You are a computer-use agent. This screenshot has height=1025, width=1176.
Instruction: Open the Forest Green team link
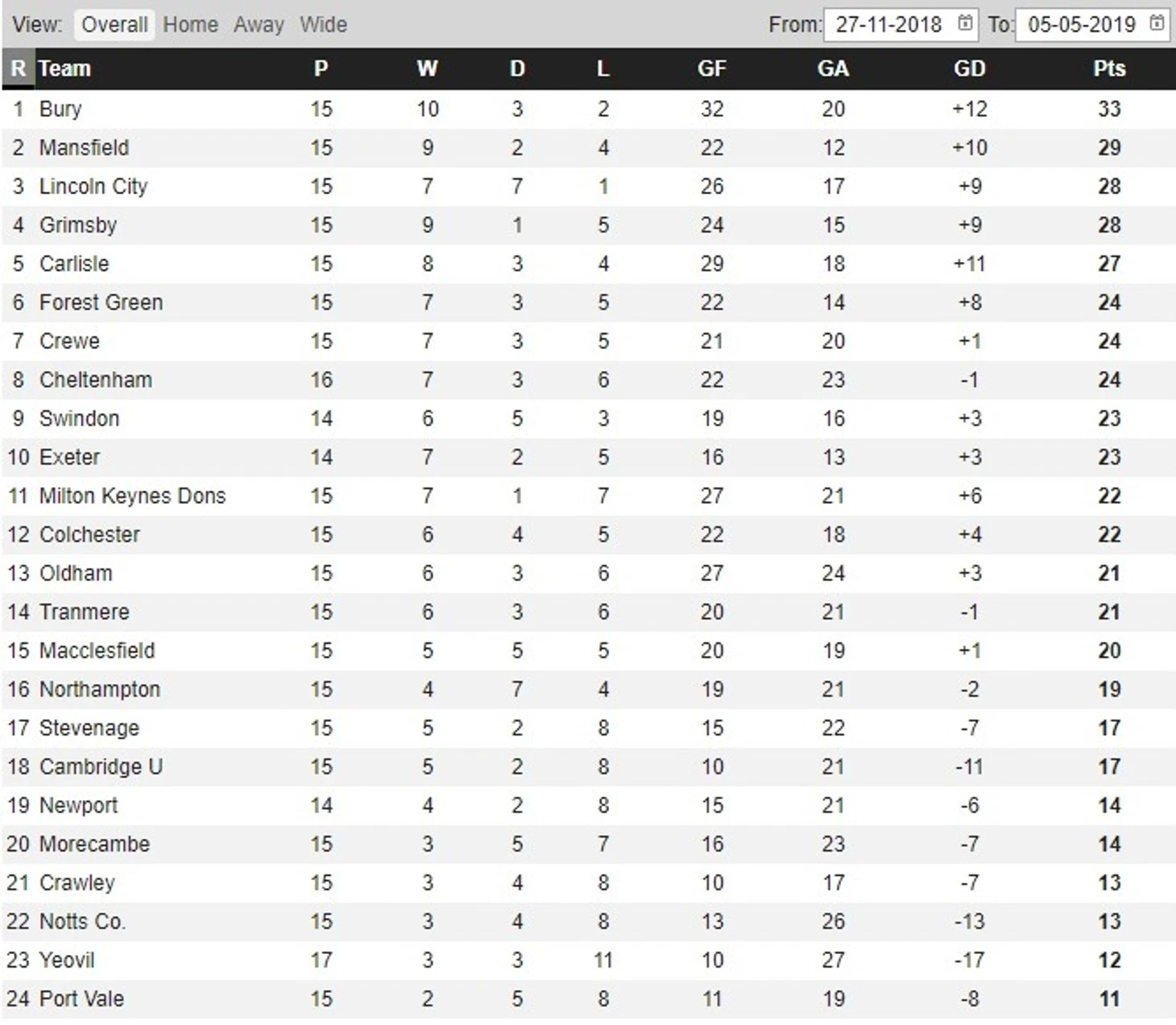[x=101, y=302]
